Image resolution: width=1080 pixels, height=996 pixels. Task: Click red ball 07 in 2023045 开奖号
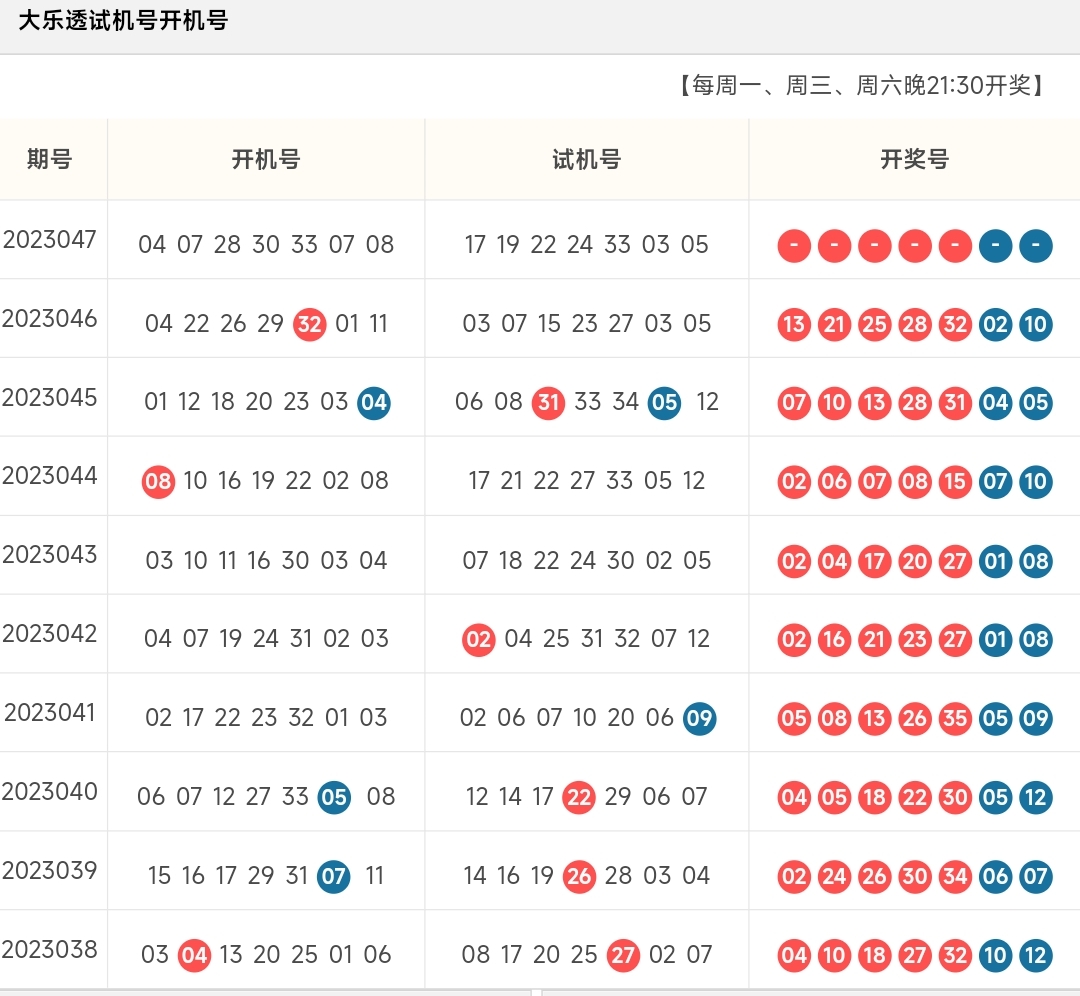pos(794,402)
